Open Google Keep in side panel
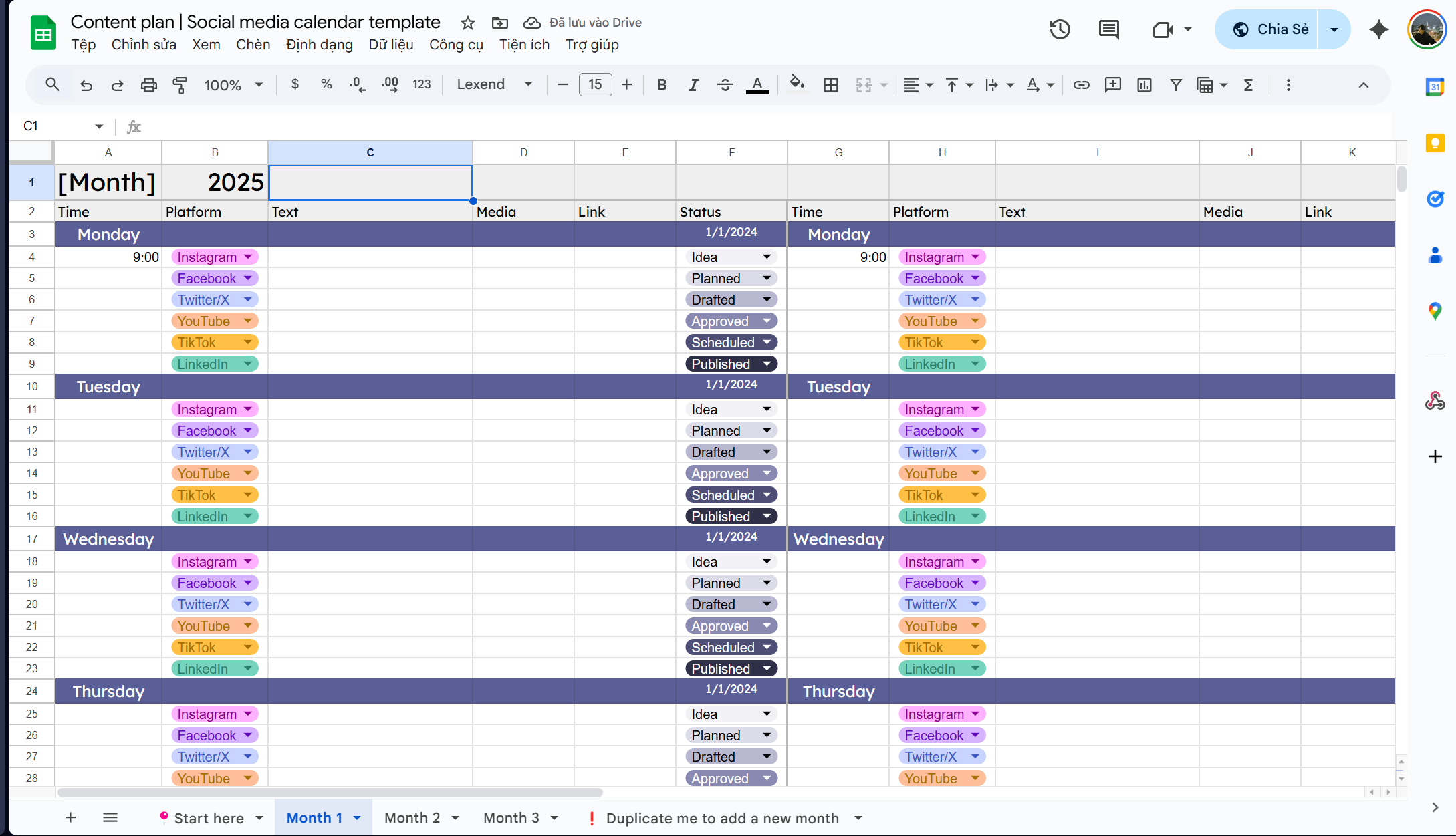1456x836 pixels. click(1435, 143)
